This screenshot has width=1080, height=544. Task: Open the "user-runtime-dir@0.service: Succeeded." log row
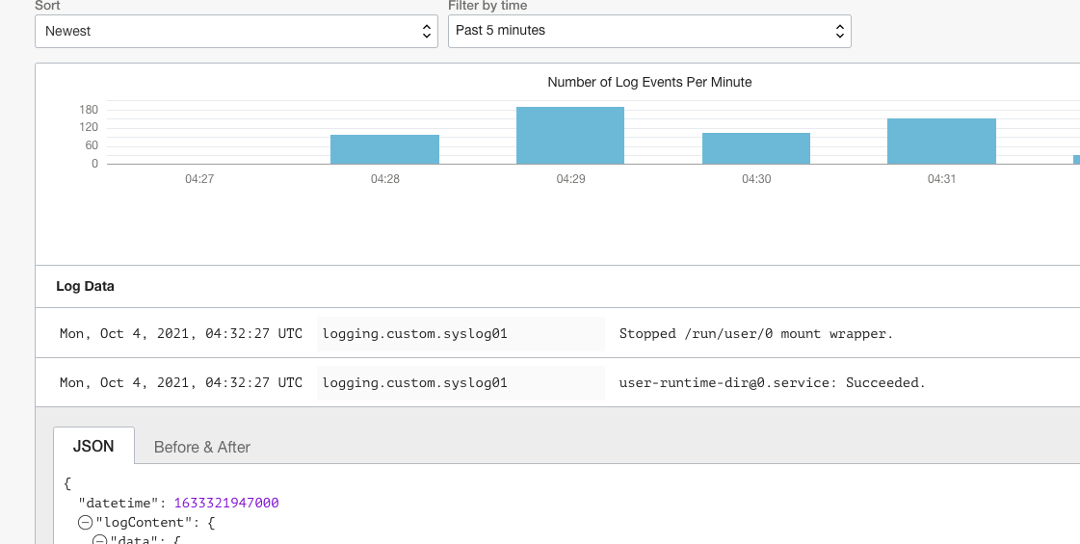(x=558, y=382)
